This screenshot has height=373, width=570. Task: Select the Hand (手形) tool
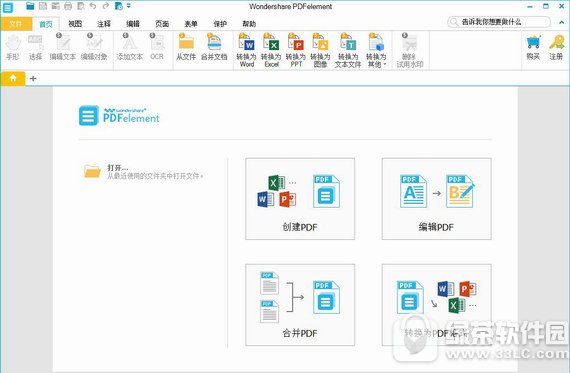pos(13,48)
